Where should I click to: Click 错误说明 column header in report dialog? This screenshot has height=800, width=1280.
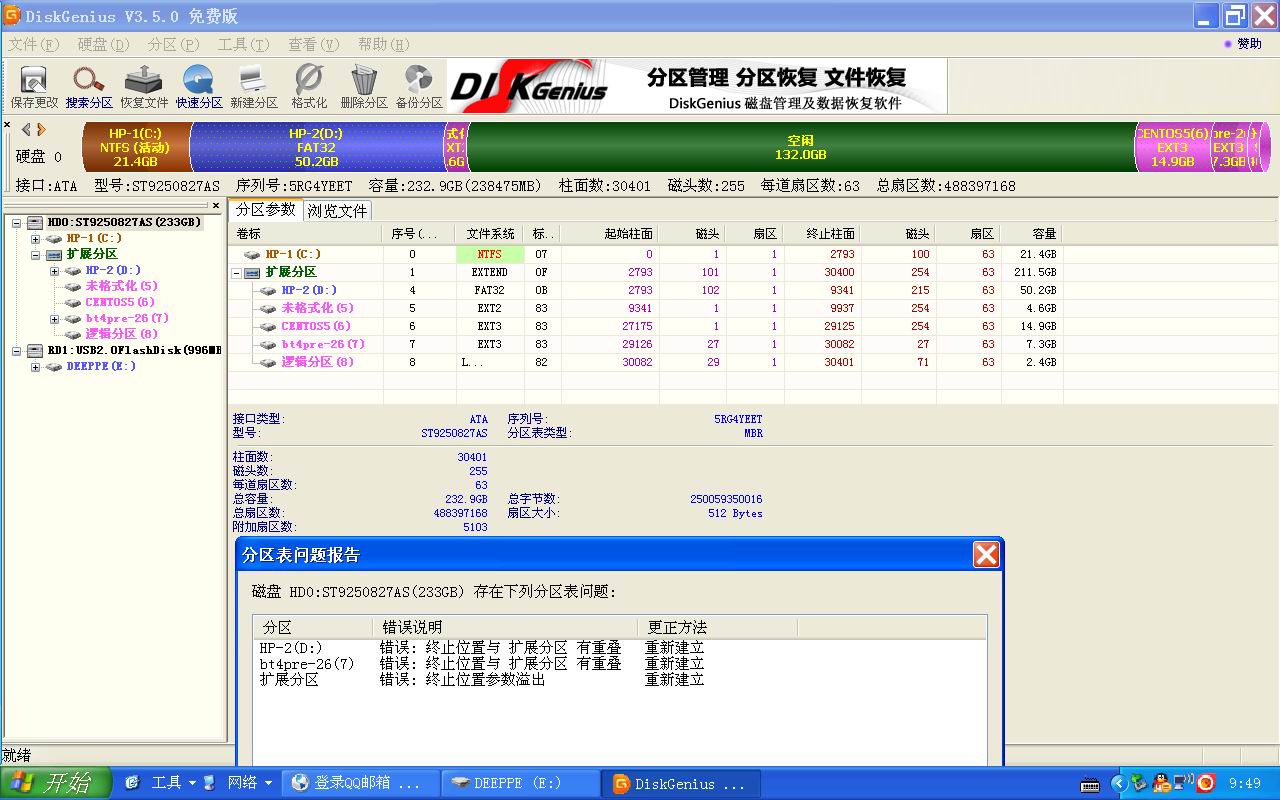coord(505,628)
